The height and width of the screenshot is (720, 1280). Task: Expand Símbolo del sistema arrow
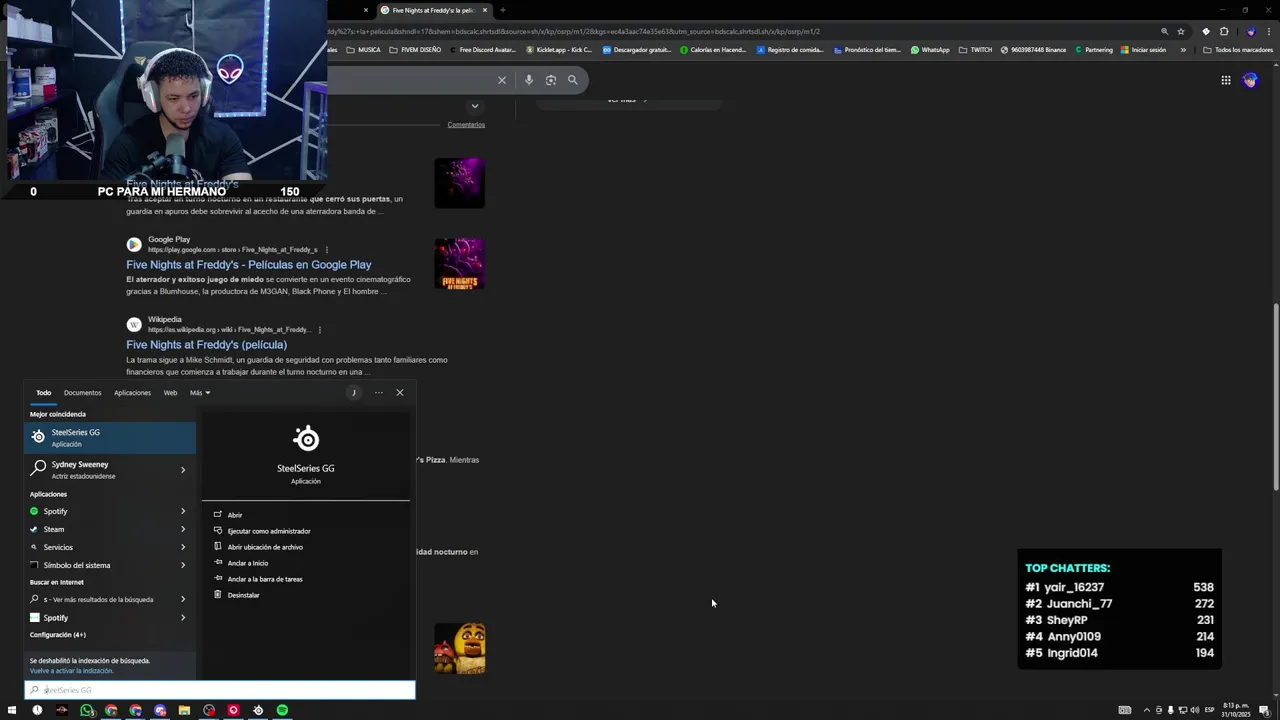(183, 565)
